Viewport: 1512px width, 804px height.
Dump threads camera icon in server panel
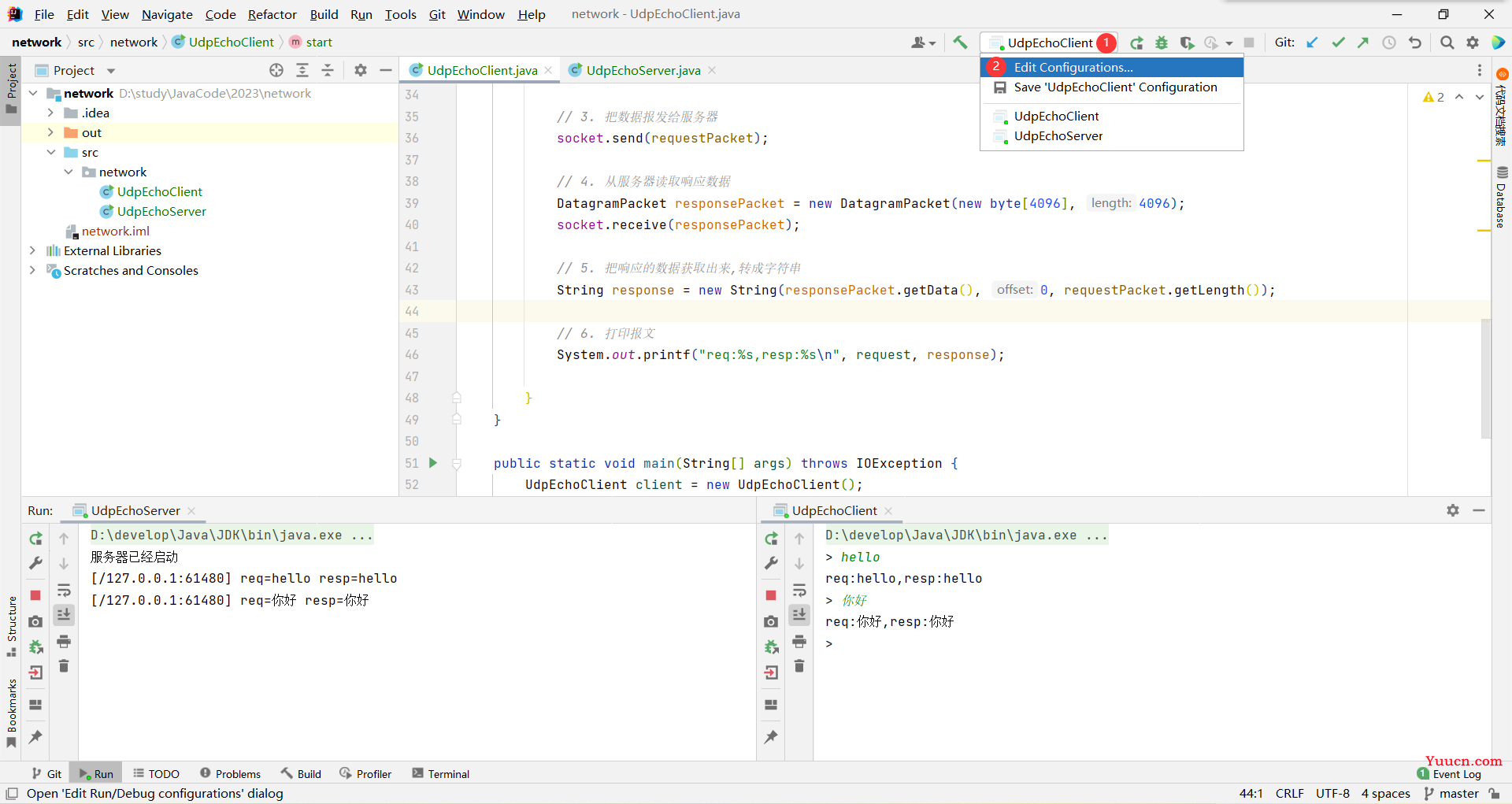pos(35,621)
